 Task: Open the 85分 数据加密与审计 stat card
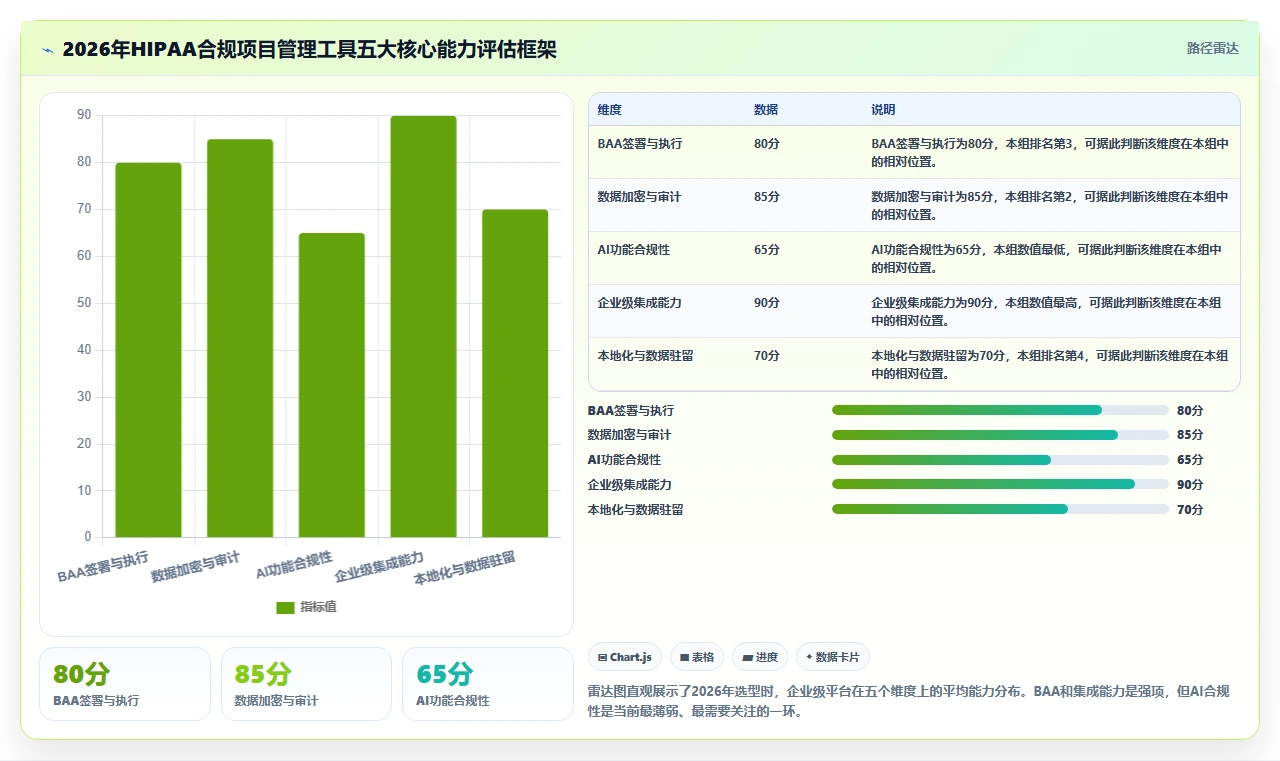click(x=306, y=684)
